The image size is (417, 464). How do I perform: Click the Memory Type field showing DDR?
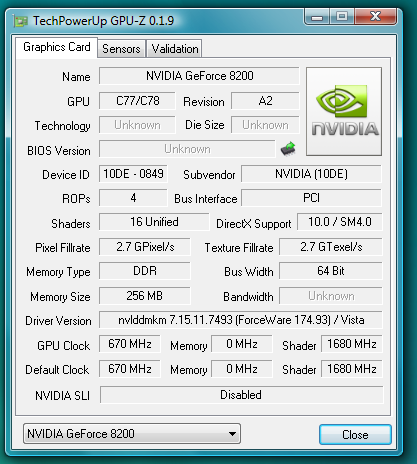tap(145, 271)
